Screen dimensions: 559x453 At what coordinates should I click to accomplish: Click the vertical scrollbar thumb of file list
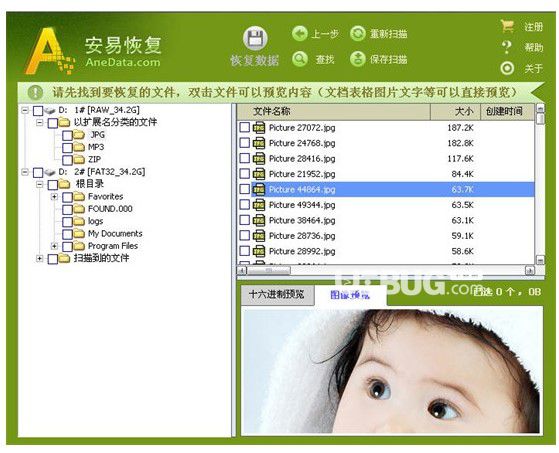(x=540, y=119)
